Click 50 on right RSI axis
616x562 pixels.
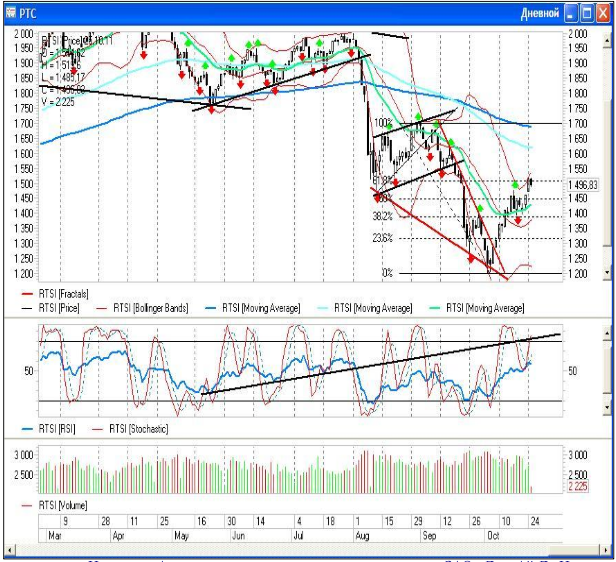(572, 371)
